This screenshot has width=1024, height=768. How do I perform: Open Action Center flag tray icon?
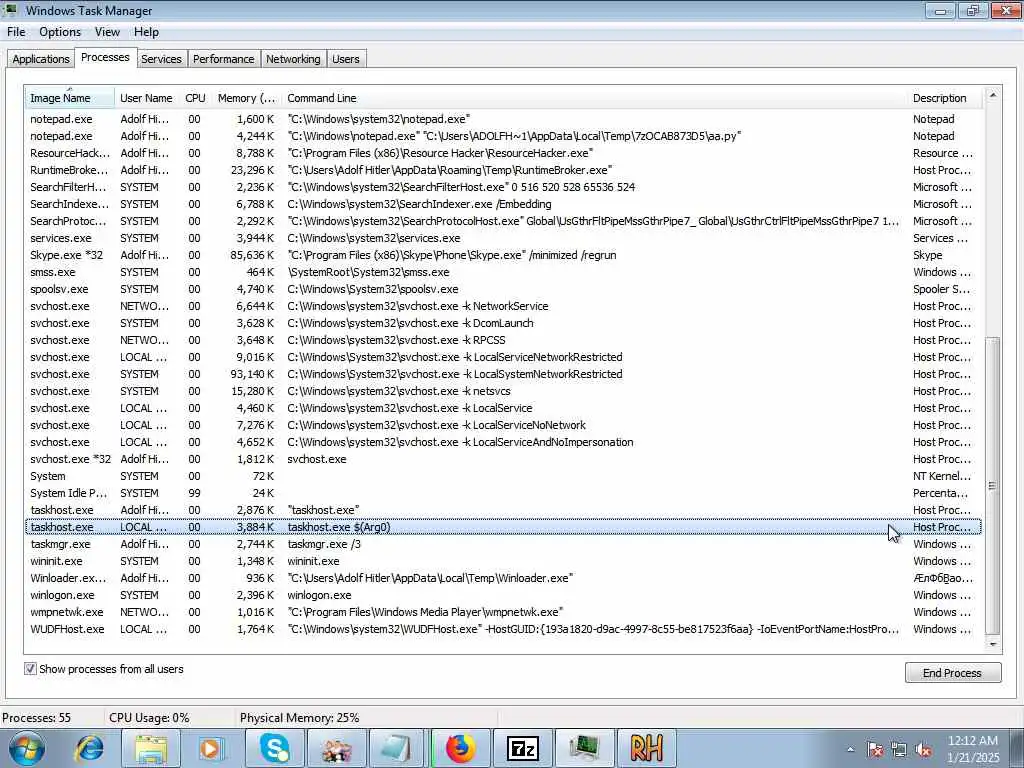(875, 750)
